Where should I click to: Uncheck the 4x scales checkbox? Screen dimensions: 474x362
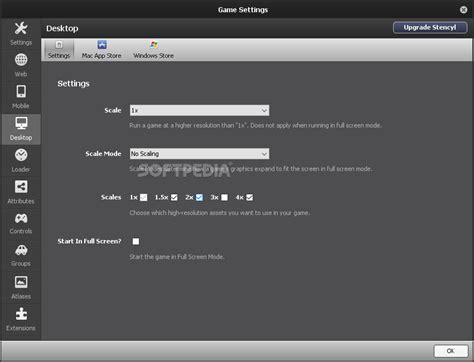coord(249,198)
